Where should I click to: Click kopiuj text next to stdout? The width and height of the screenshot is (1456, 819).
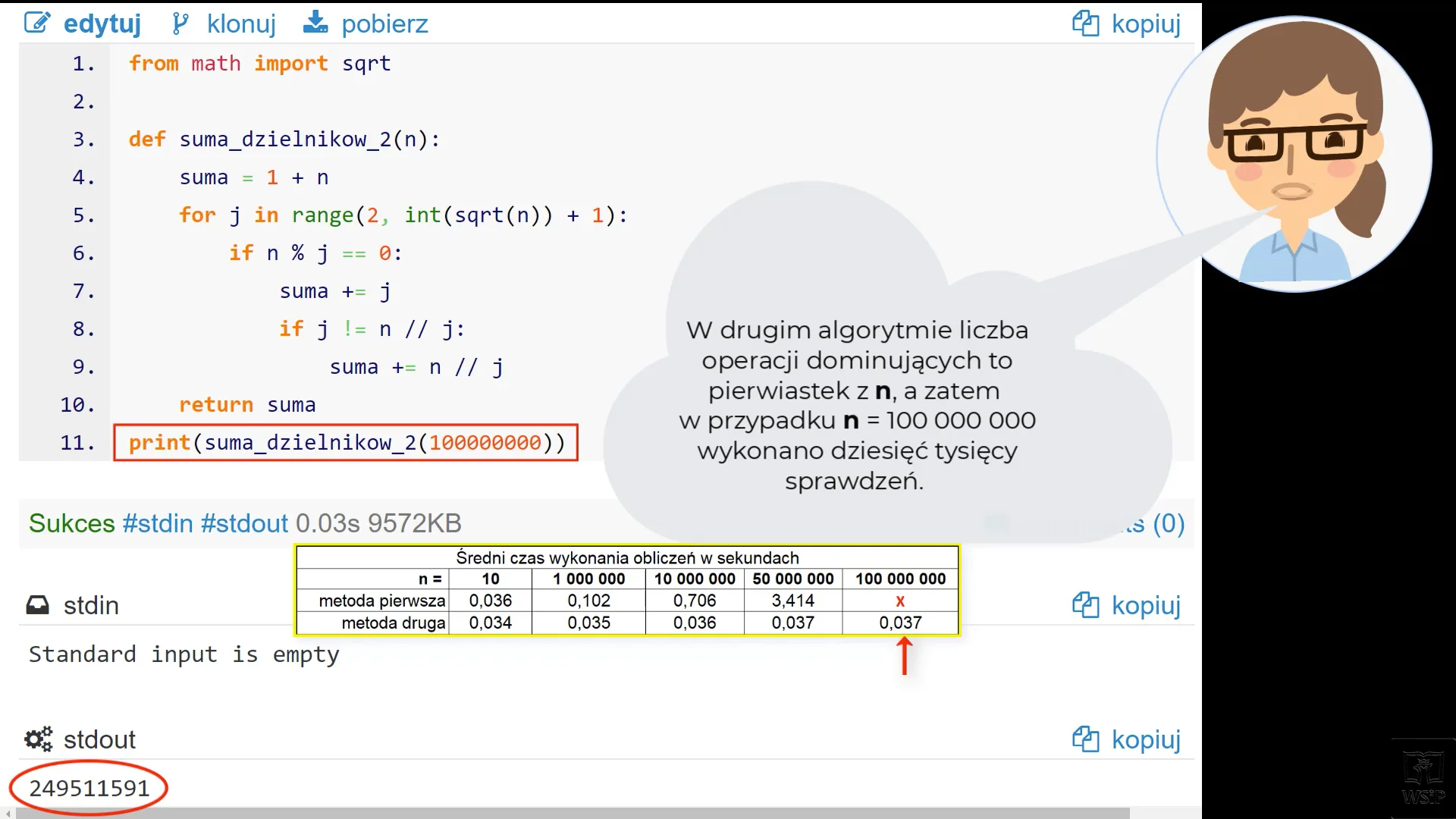point(1146,739)
